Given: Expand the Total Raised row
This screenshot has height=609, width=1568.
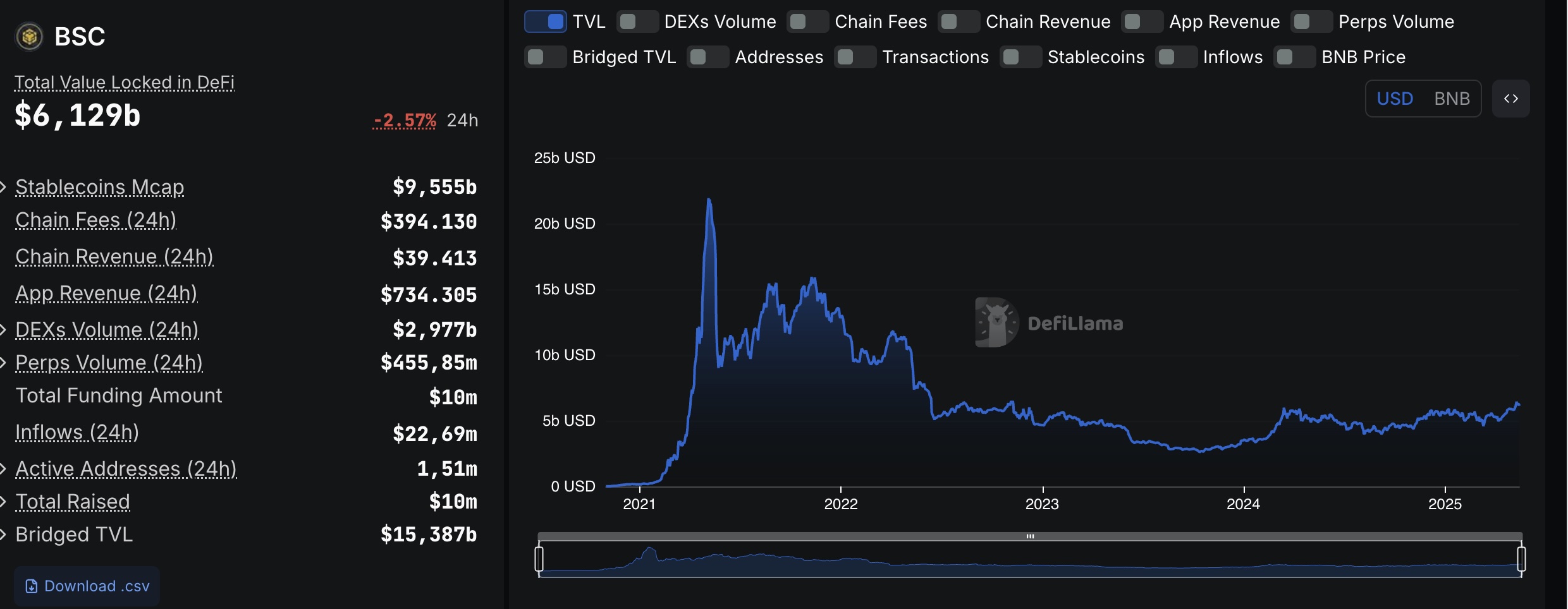Looking at the screenshot, I should 3,502.
